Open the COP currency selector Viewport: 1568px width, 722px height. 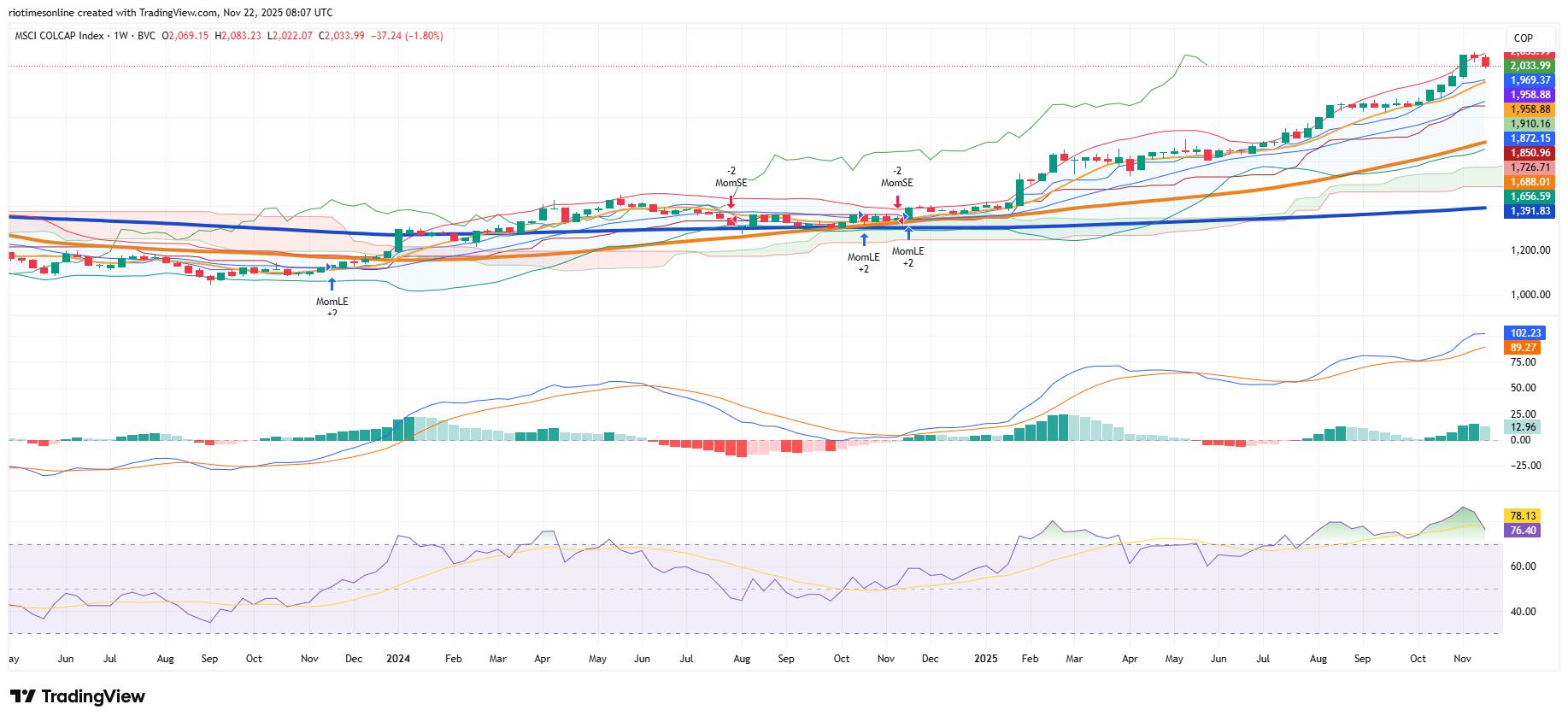click(1523, 38)
